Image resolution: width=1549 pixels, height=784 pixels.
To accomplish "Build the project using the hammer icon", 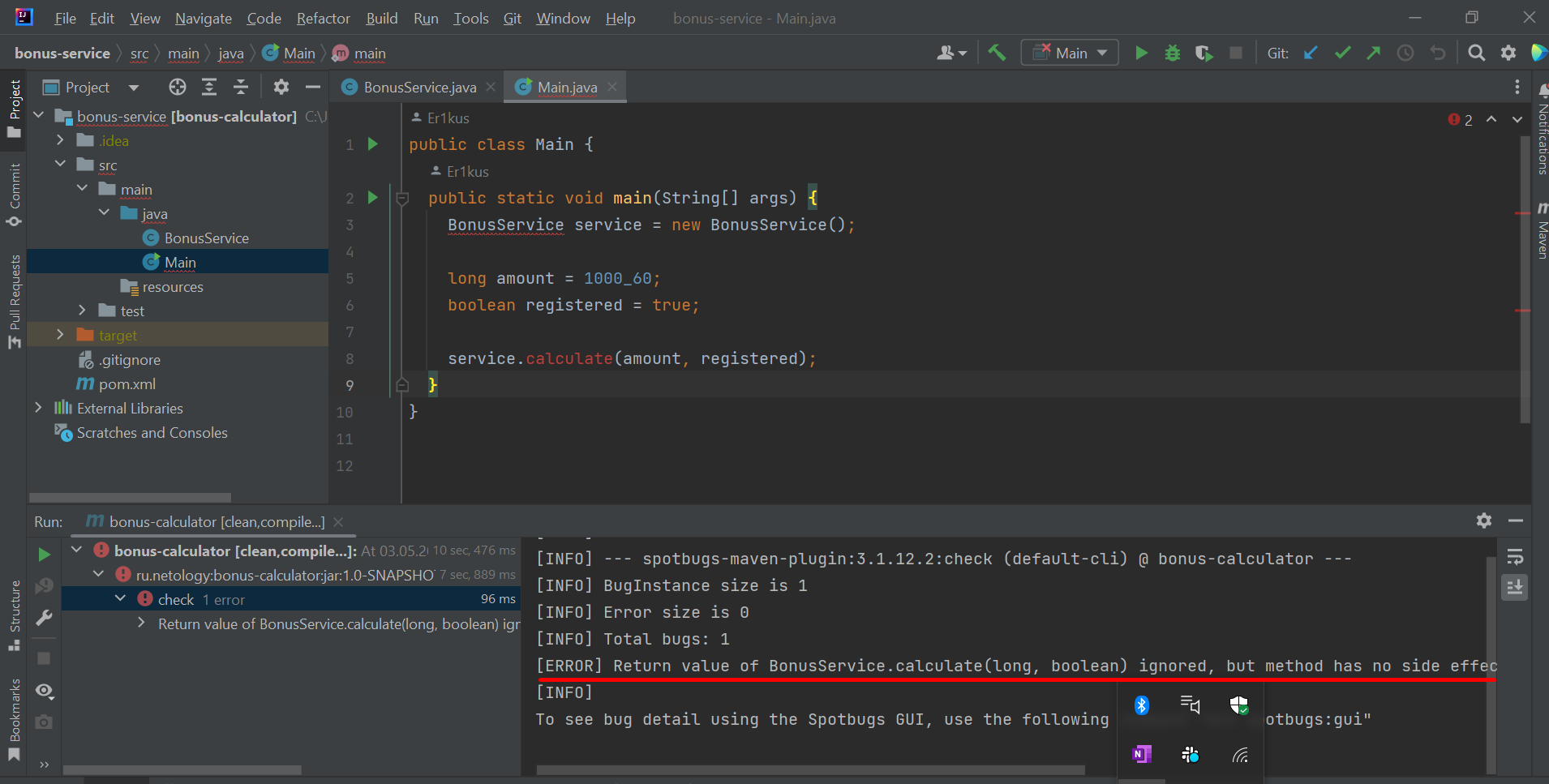I will 997,52.
